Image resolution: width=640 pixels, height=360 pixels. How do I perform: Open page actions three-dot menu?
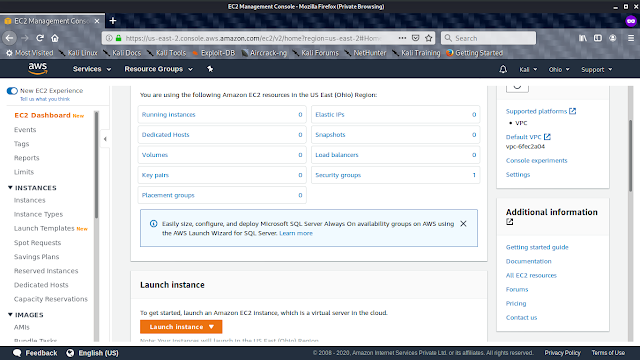click(402, 38)
